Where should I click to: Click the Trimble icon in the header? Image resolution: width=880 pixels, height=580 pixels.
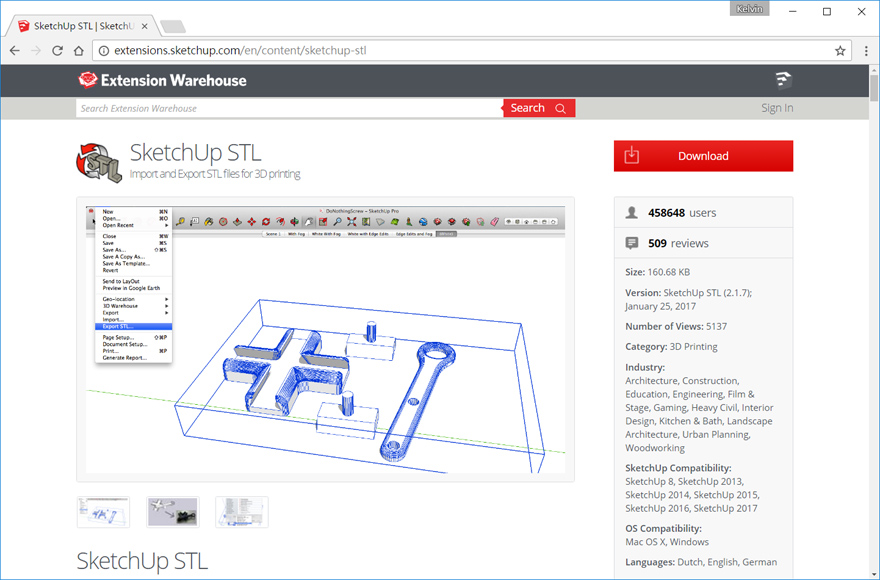(783, 80)
